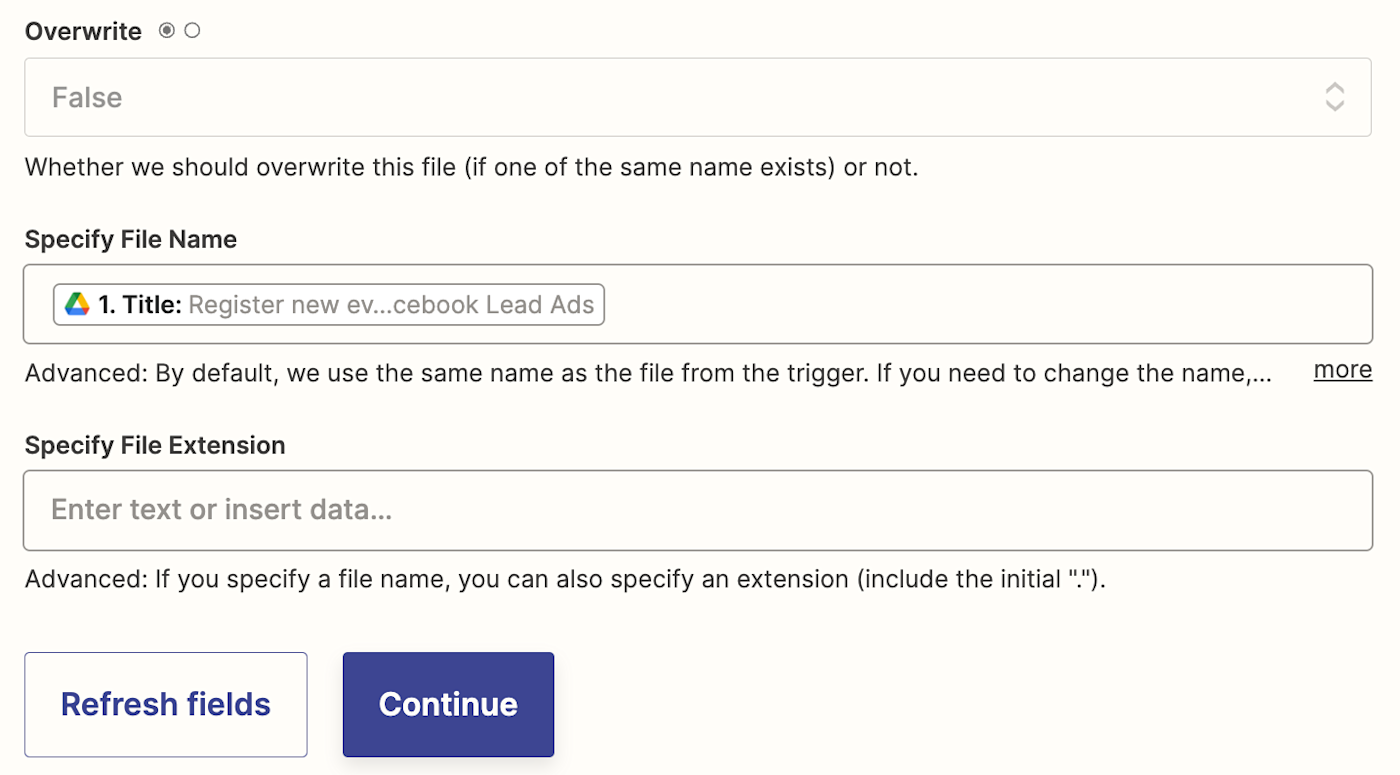Click the "Advanced: If you specify a file name" hint
Image resolution: width=1400 pixels, height=775 pixels.
tap(565, 579)
